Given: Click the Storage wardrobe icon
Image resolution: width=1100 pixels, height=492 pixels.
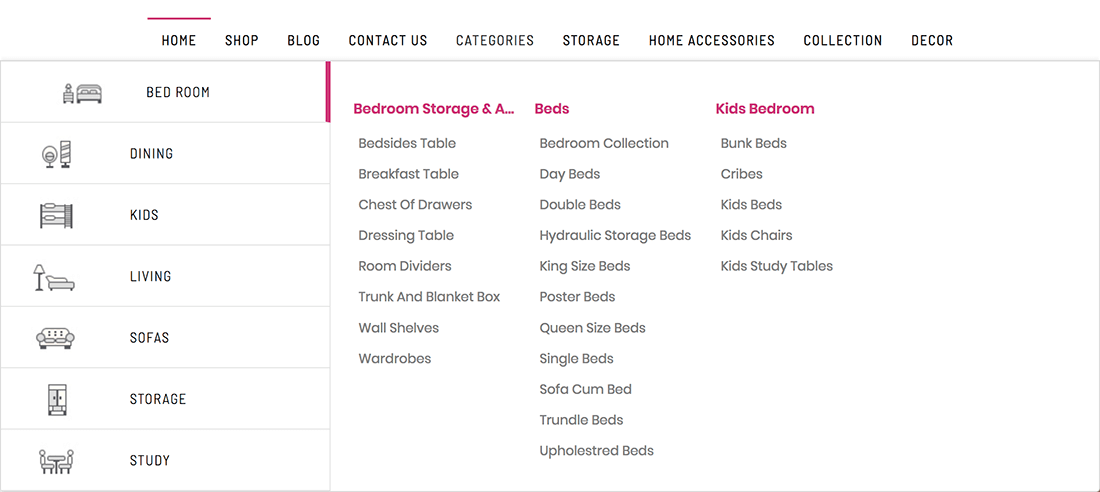Looking at the screenshot, I should tap(57, 399).
